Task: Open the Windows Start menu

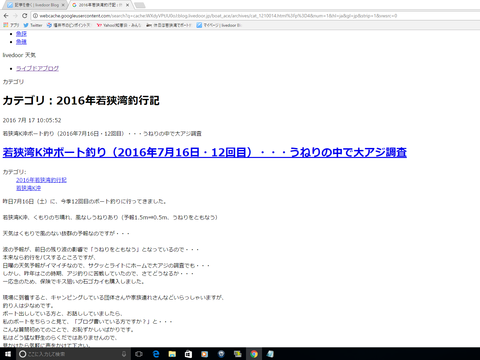Action: pos(8,354)
